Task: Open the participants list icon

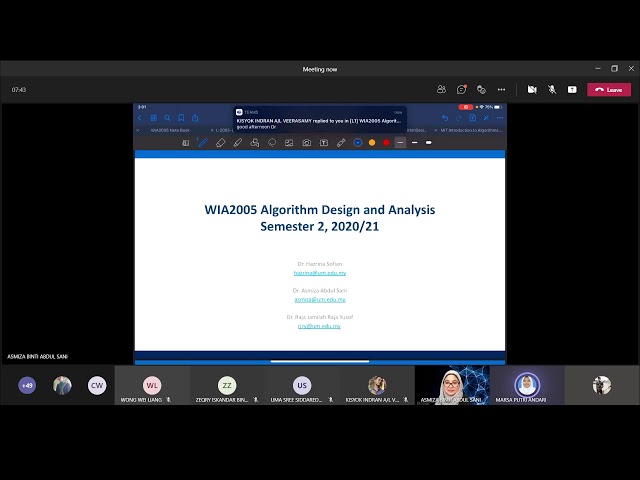Action: (x=441, y=89)
